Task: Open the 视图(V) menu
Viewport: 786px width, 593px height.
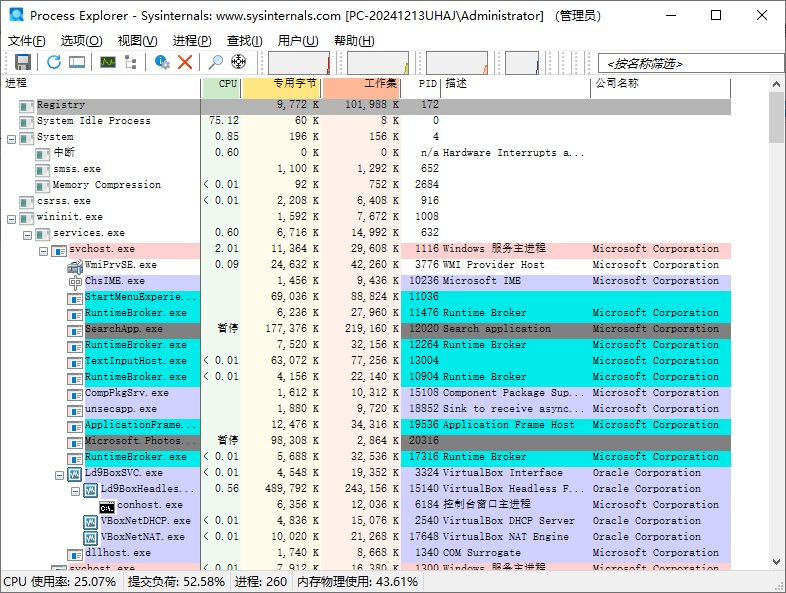Action: [137, 41]
